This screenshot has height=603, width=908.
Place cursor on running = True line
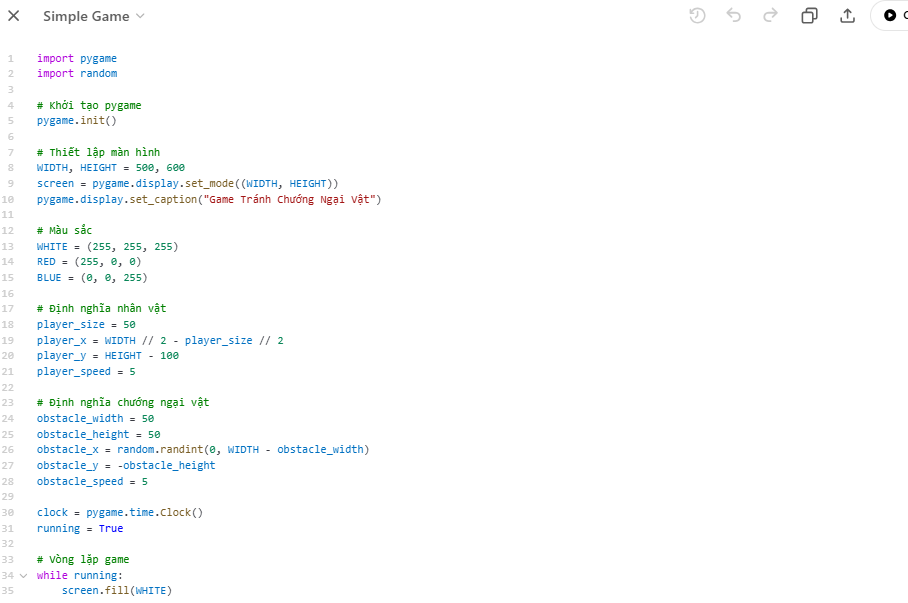pos(80,528)
